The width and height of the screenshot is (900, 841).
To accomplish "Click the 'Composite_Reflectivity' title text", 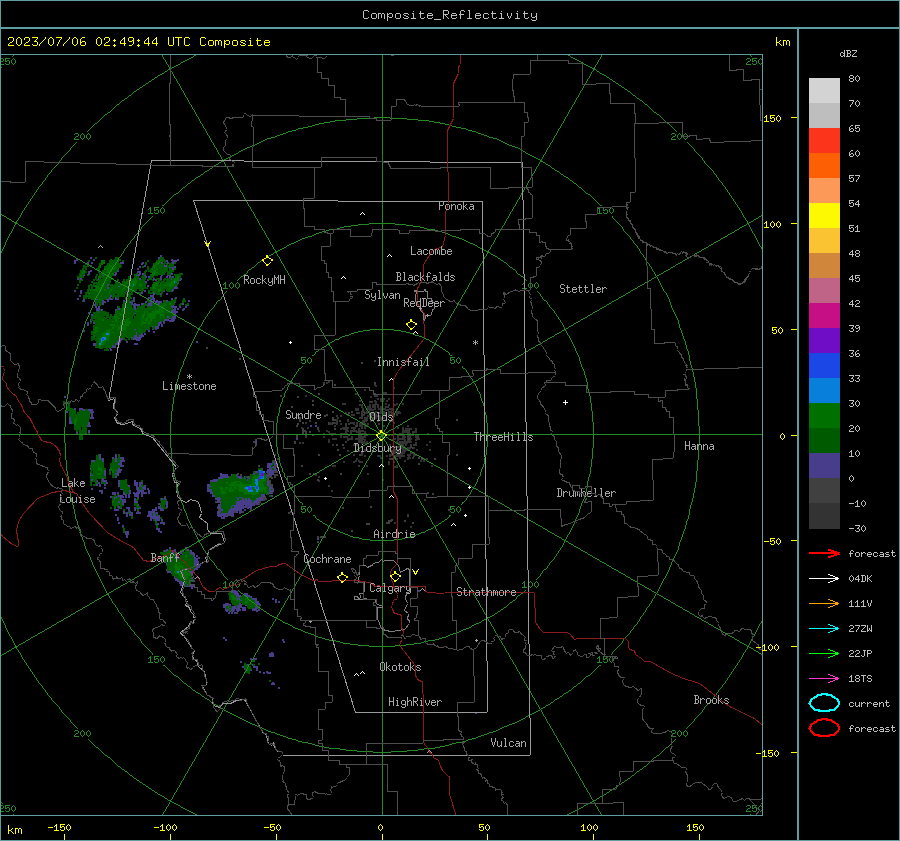I will tap(449, 15).
